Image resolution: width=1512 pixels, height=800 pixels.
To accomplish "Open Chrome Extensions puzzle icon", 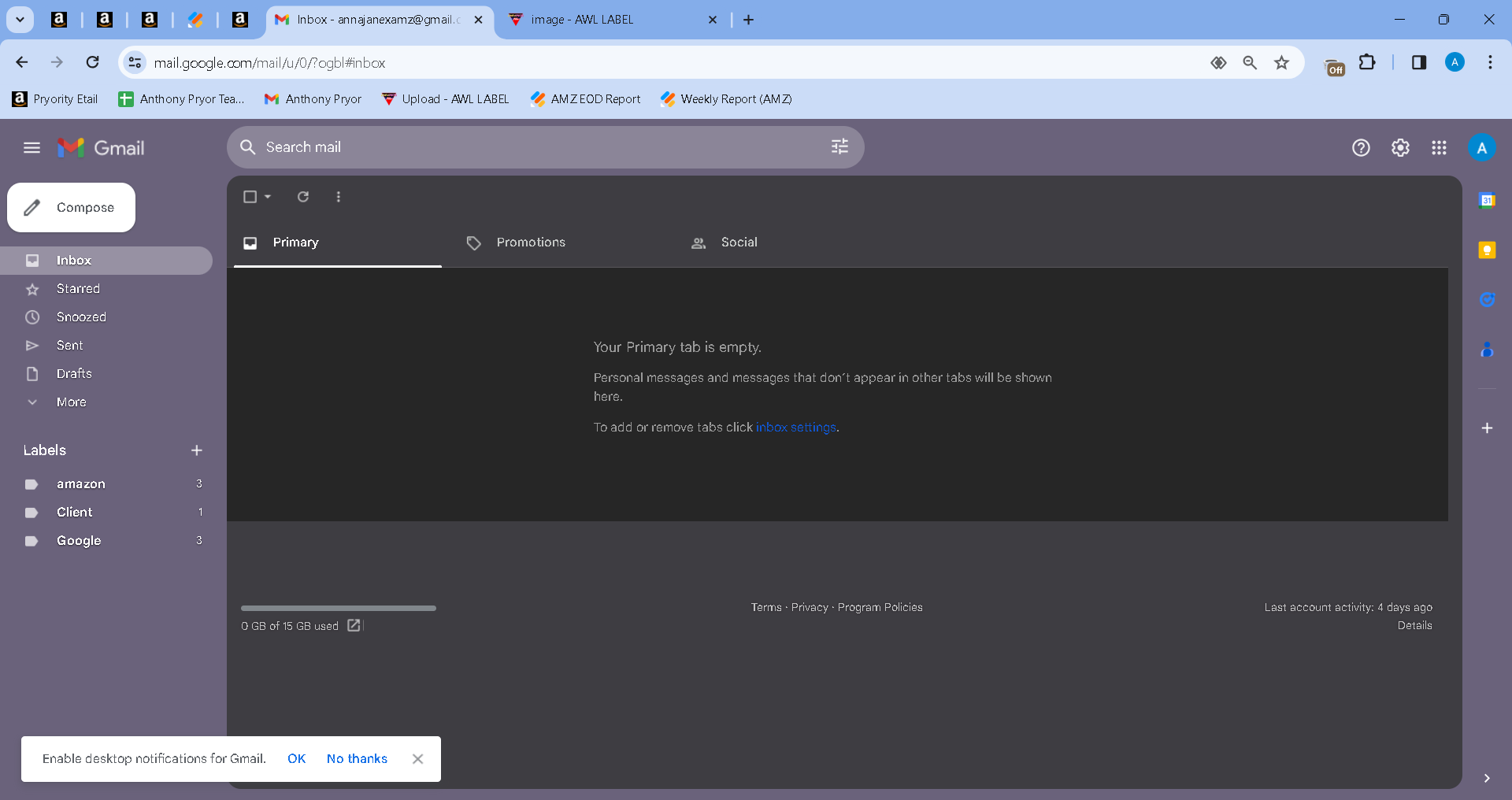I will (1368, 62).
